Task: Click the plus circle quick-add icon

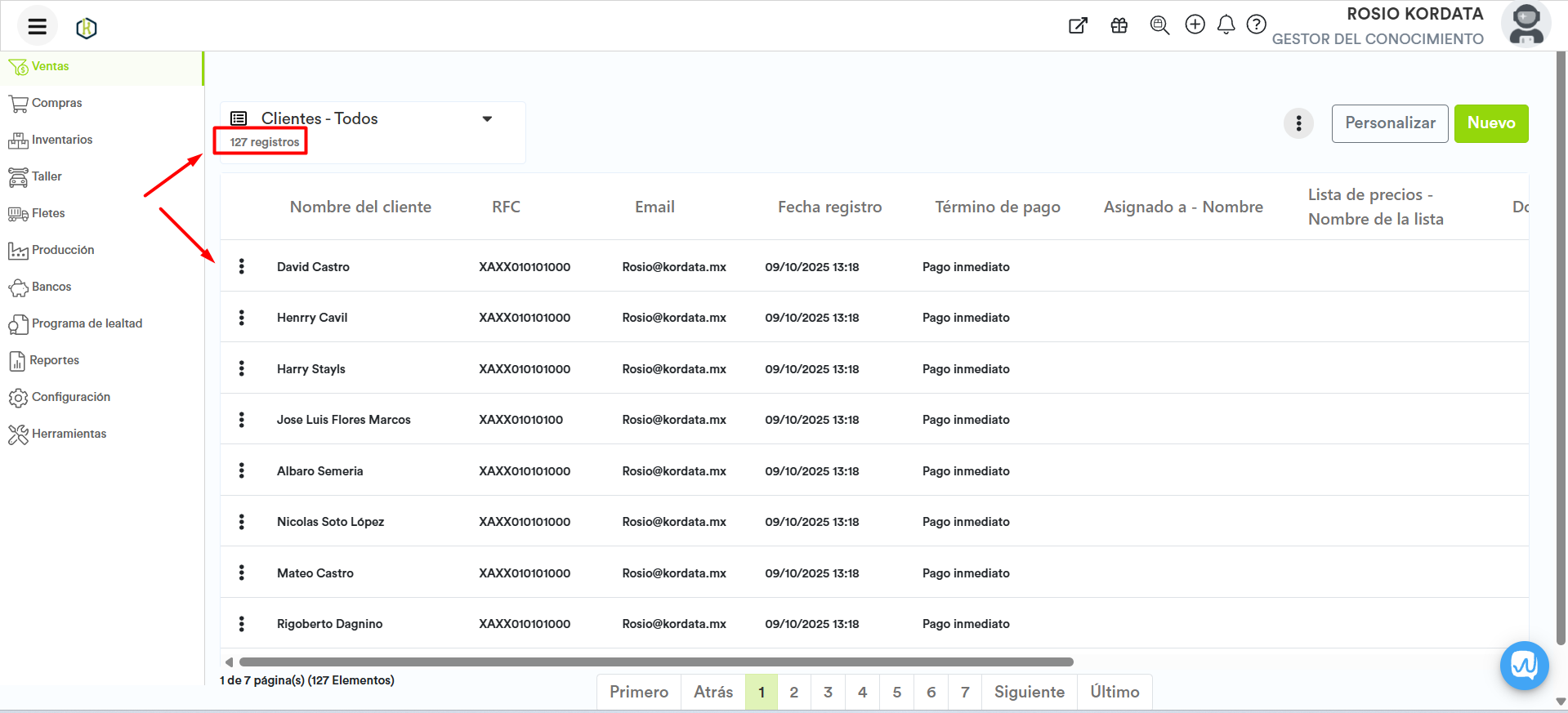Action: (x=1195, y=25)
